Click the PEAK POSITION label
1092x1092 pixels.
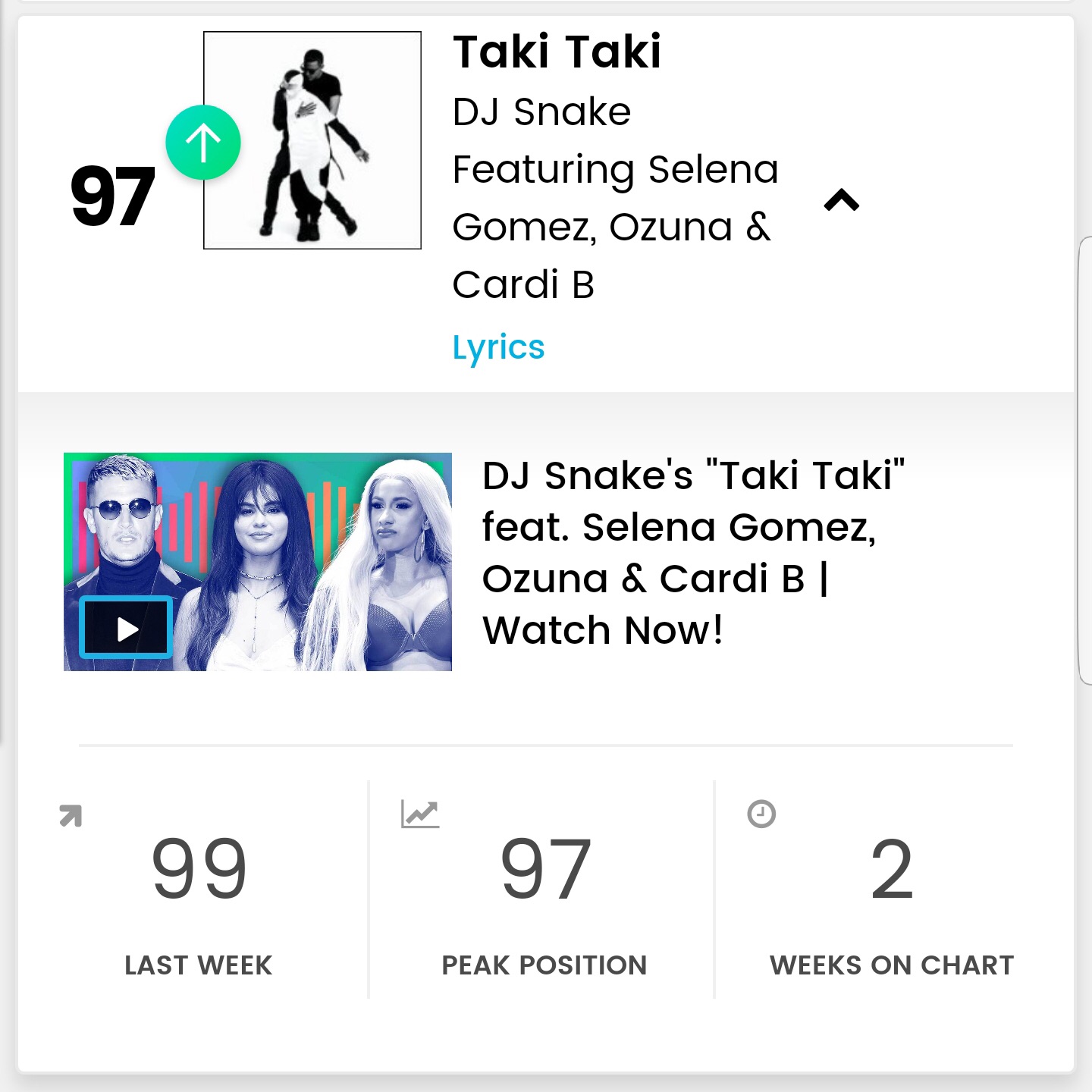pos(544,965)
